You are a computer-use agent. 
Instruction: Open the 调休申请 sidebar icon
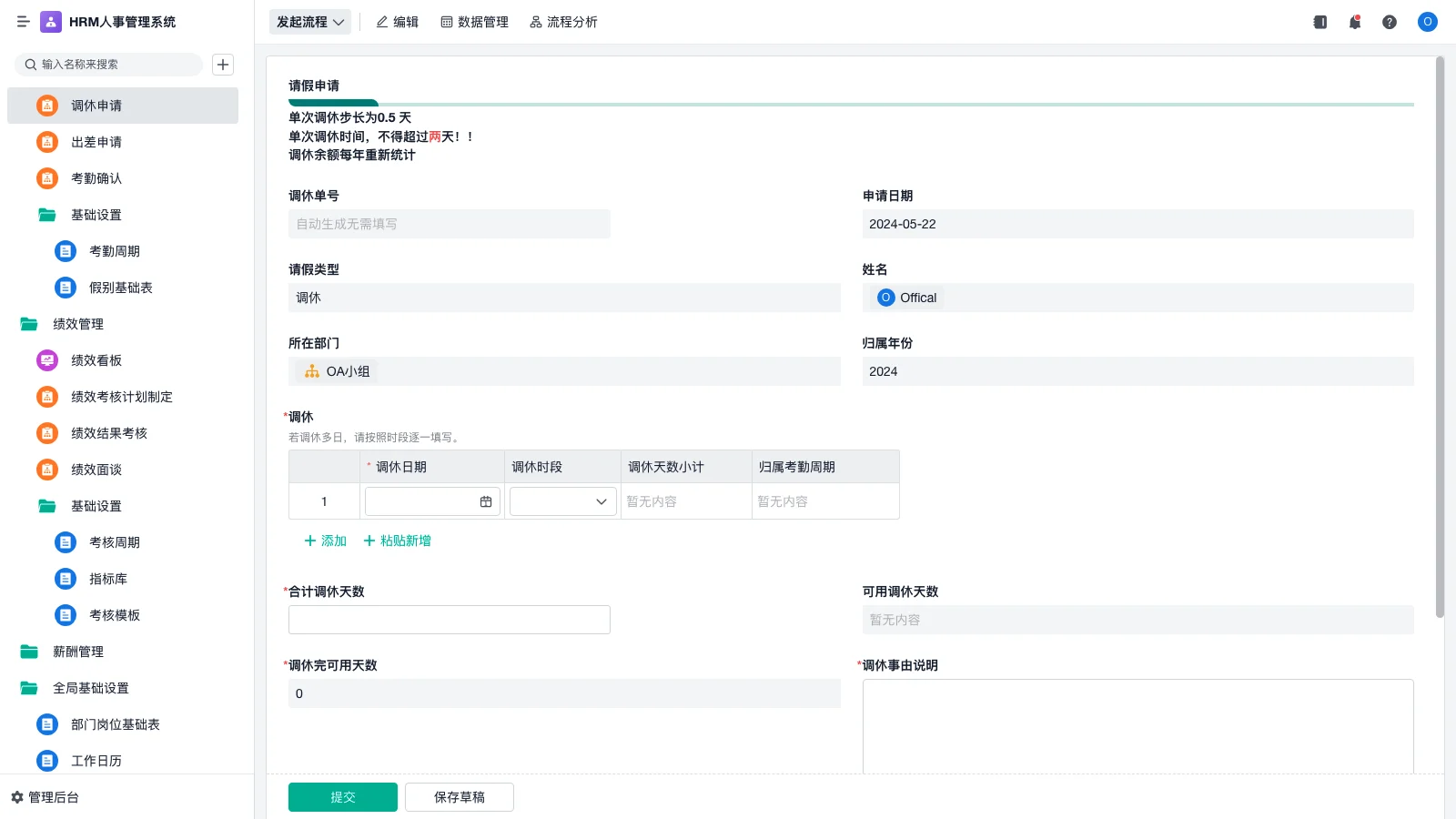(47, 105)
